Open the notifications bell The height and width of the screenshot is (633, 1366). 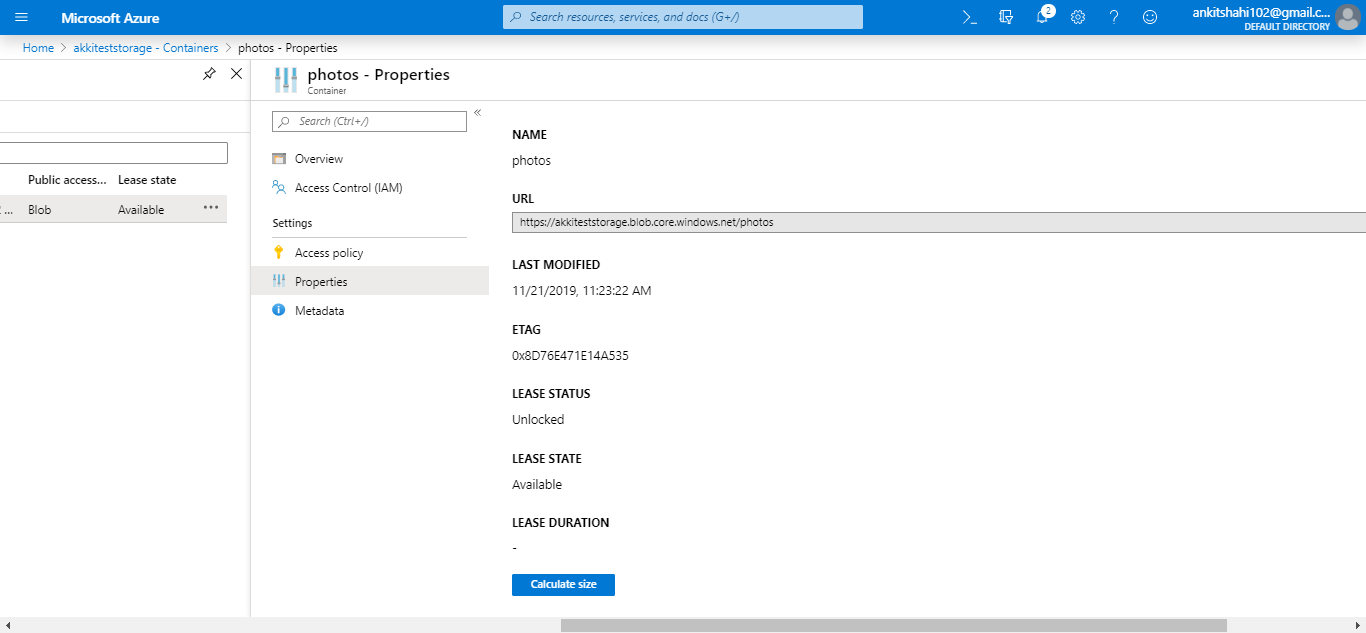tap(1042, 17)
